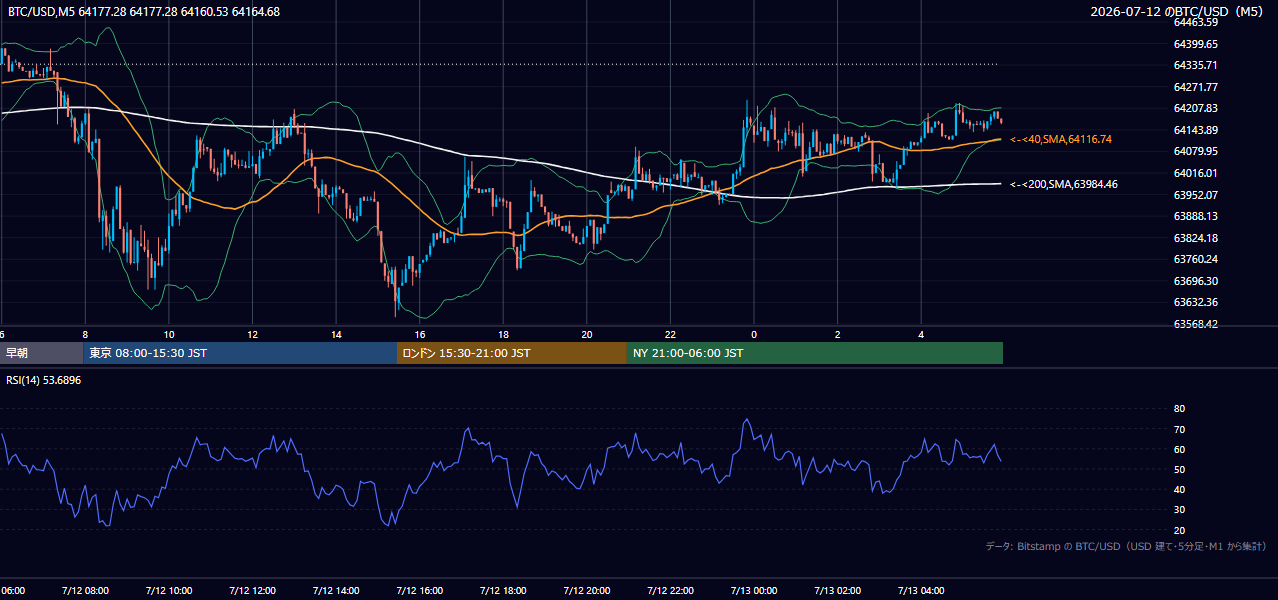Click hour mark 18 on price chart axis

tap(503, 334)
